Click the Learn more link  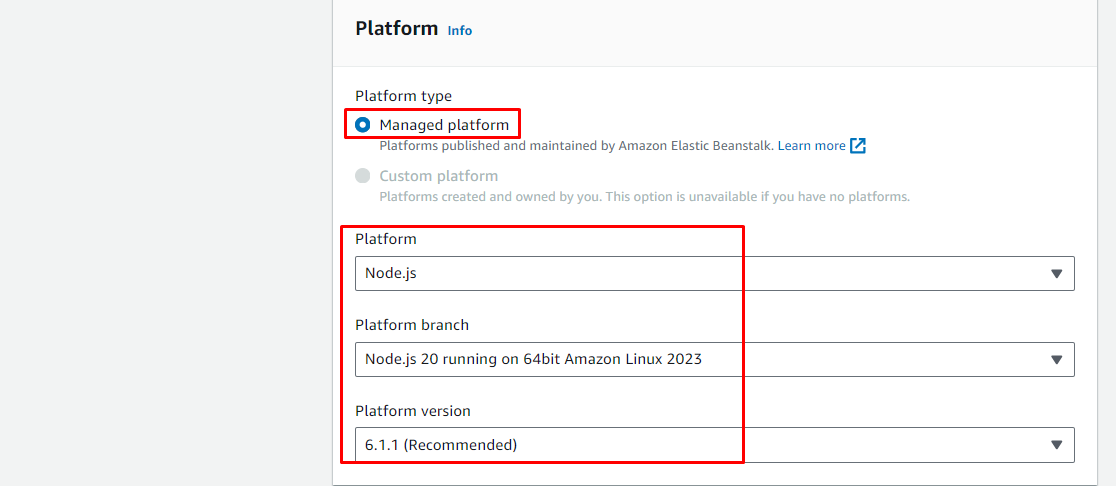click(811, 146)
